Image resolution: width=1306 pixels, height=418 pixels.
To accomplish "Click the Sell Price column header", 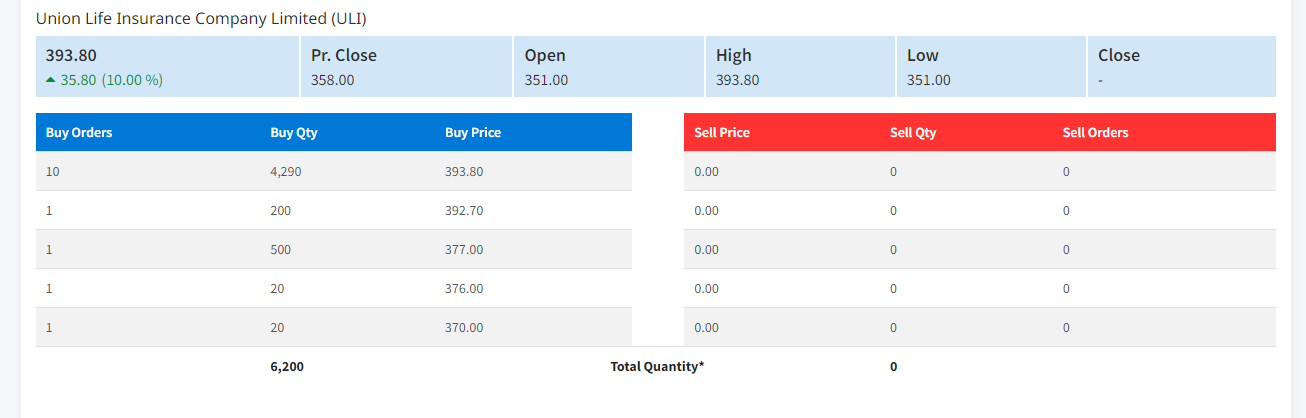I will pyautogui.click(x=722, y=132).
